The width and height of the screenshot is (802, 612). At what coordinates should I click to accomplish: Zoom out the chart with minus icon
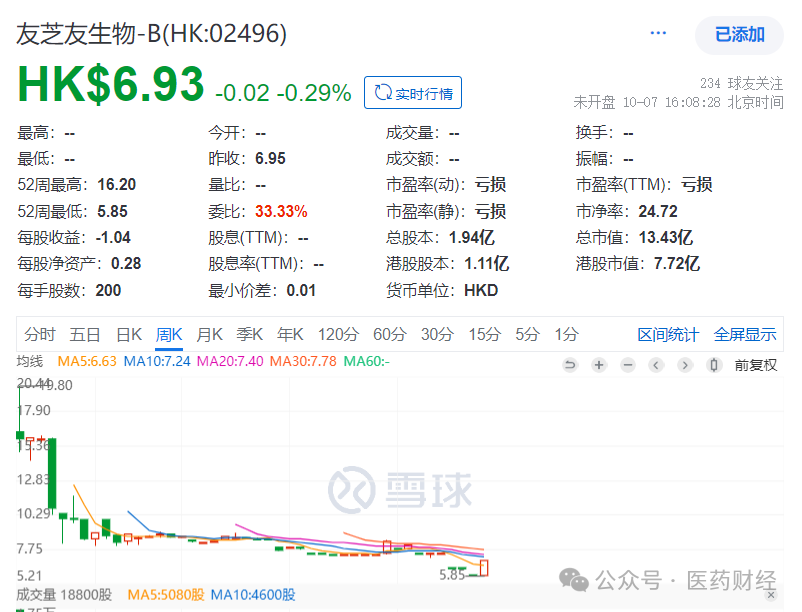click(x=628, y=365)
